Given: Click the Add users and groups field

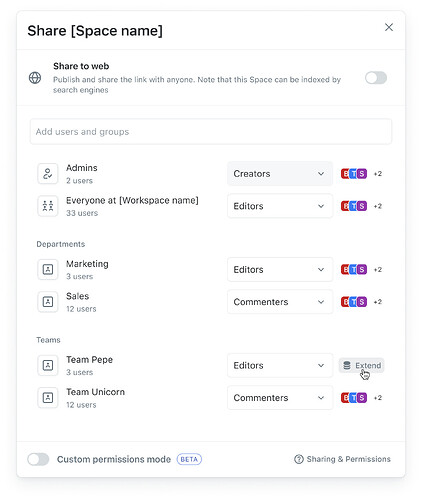Looking at the screenshot, I should [x=211, y=132].
